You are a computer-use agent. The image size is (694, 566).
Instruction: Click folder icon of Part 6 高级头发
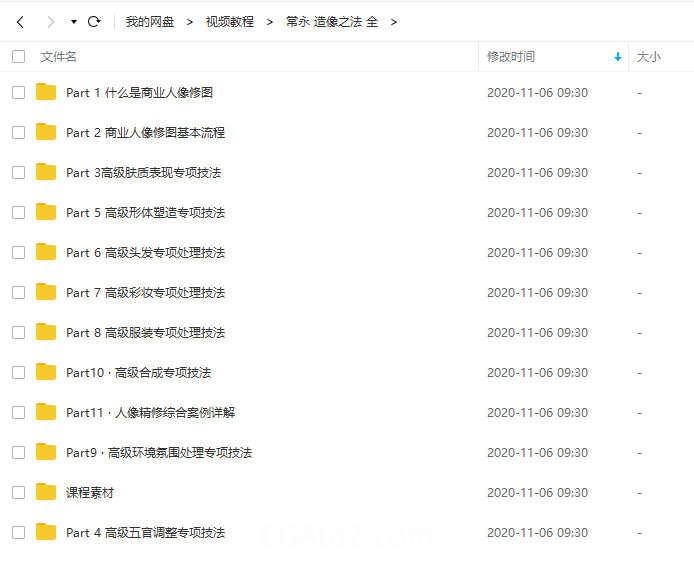[46, 252]
